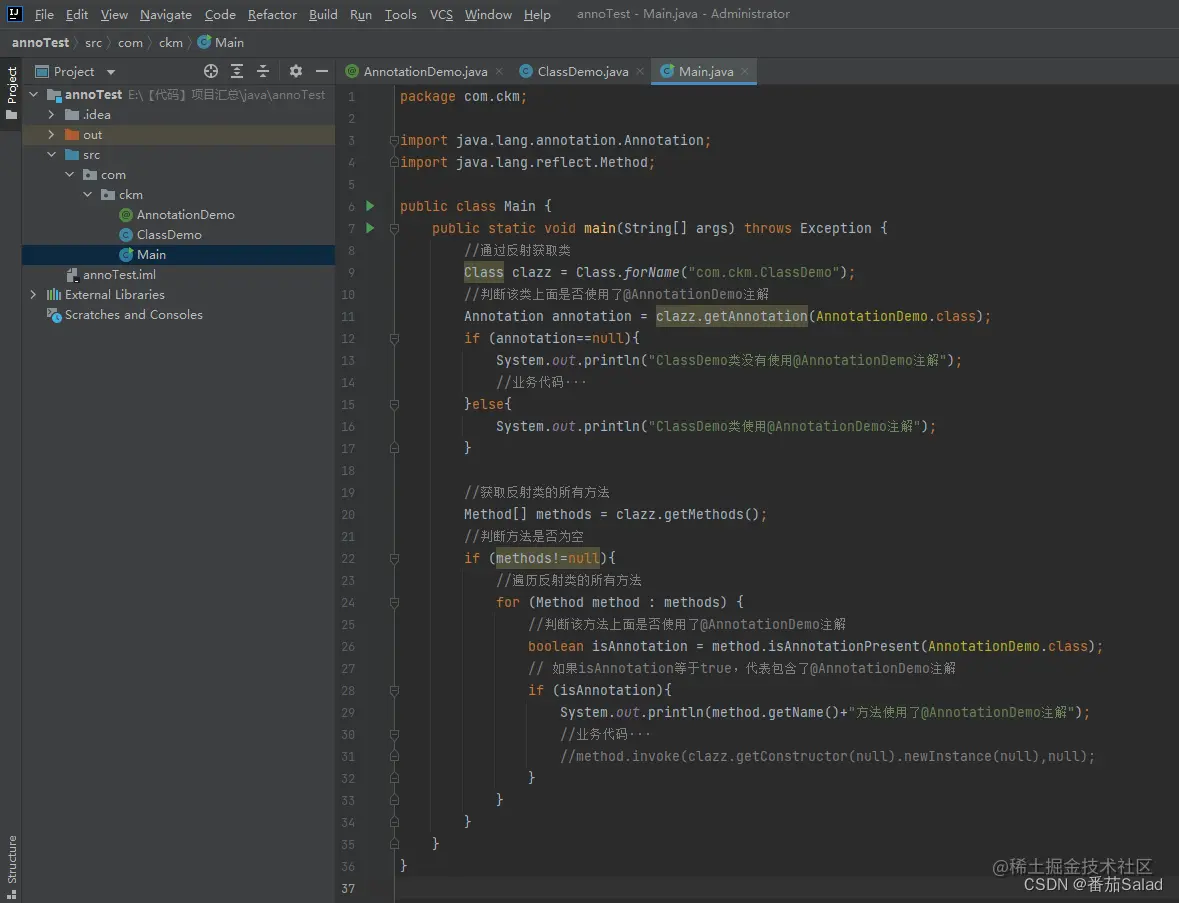Click the ckm breadcrumb in navigation bar
The image size is (1179, 903).
[x=171, y=42]
